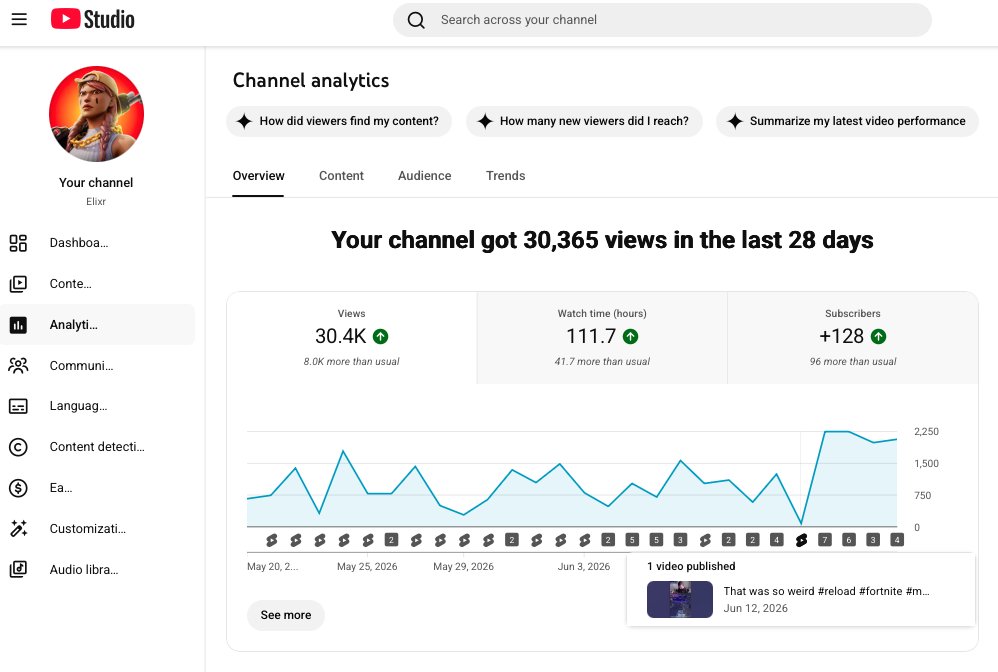Click the channel name 'Elixr'
The image size is (998, 672).
[x=96, y=201]
